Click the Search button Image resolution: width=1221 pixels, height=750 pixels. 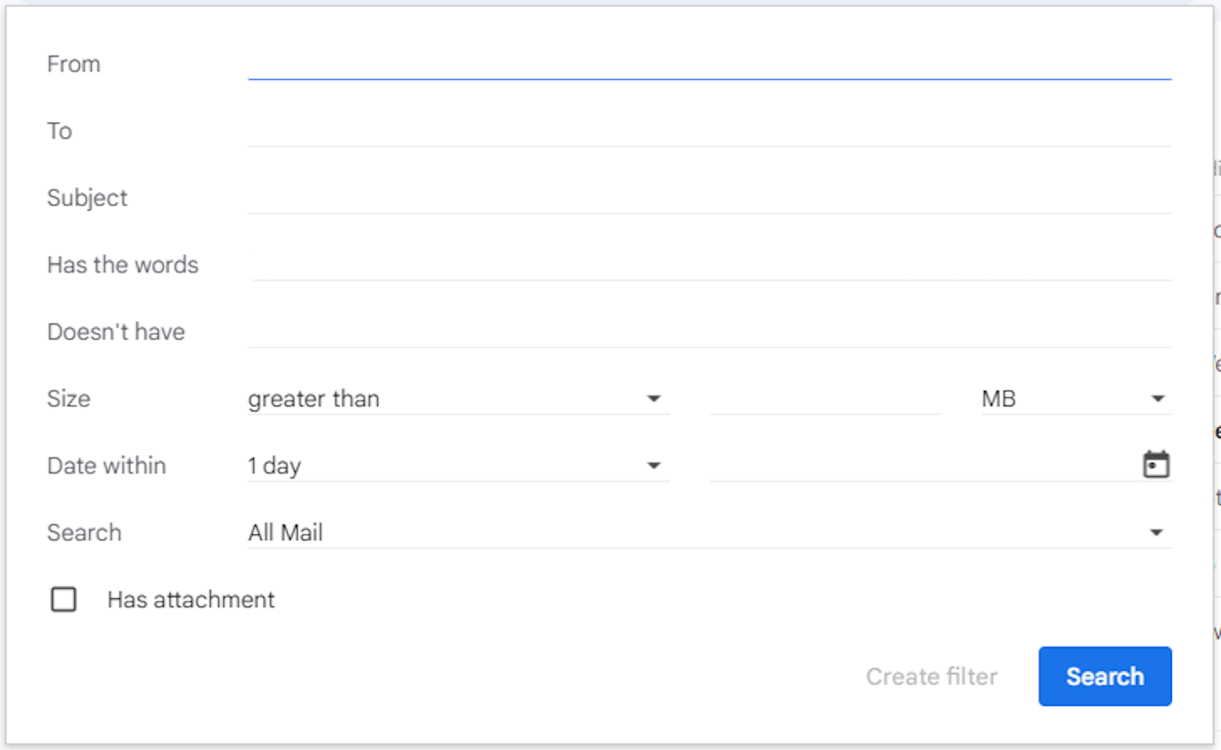1104,676
